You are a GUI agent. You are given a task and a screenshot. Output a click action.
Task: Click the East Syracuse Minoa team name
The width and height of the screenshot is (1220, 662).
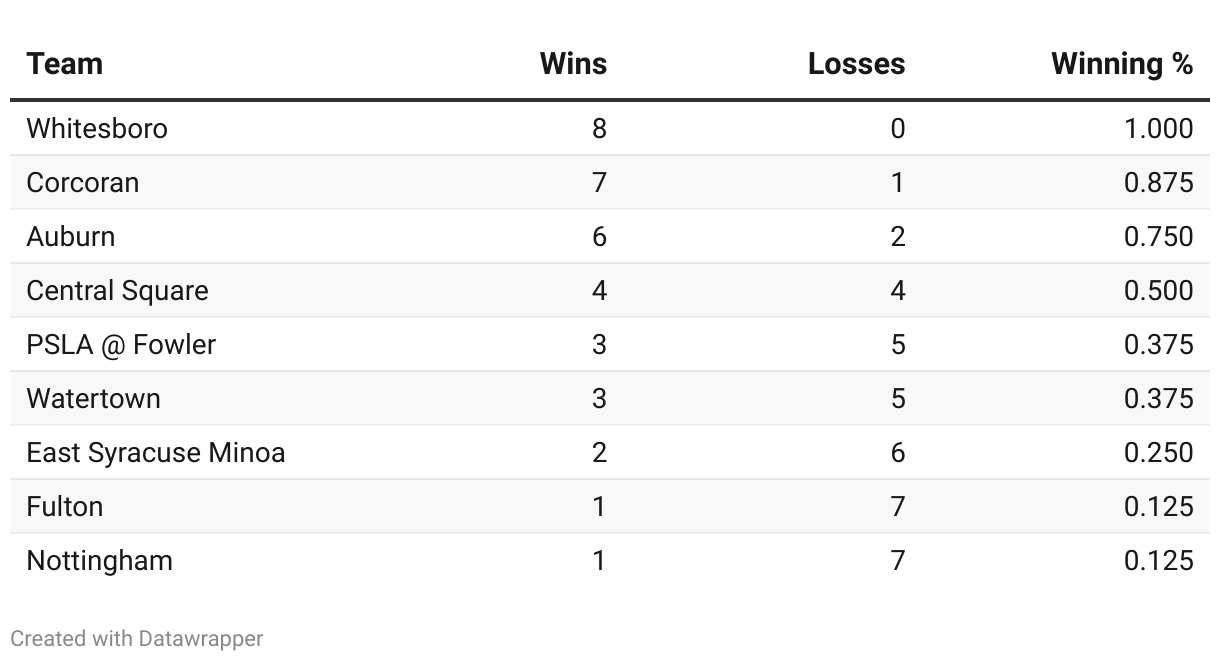click(x=156, y=453)
